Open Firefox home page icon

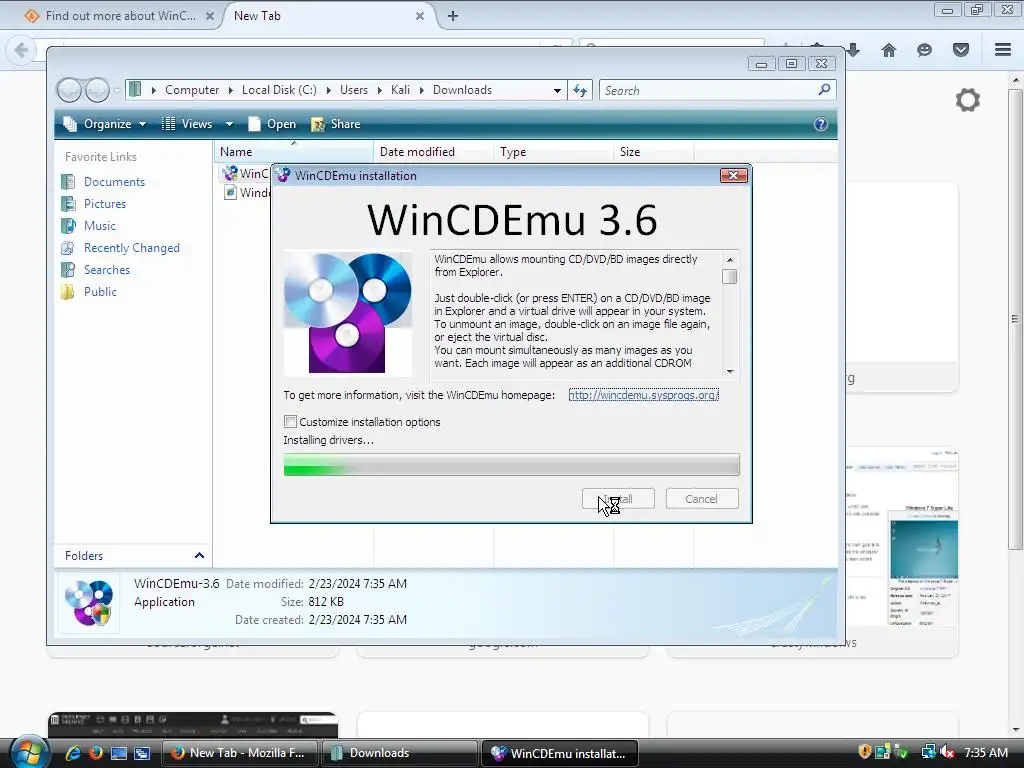(x=889, y=50)
